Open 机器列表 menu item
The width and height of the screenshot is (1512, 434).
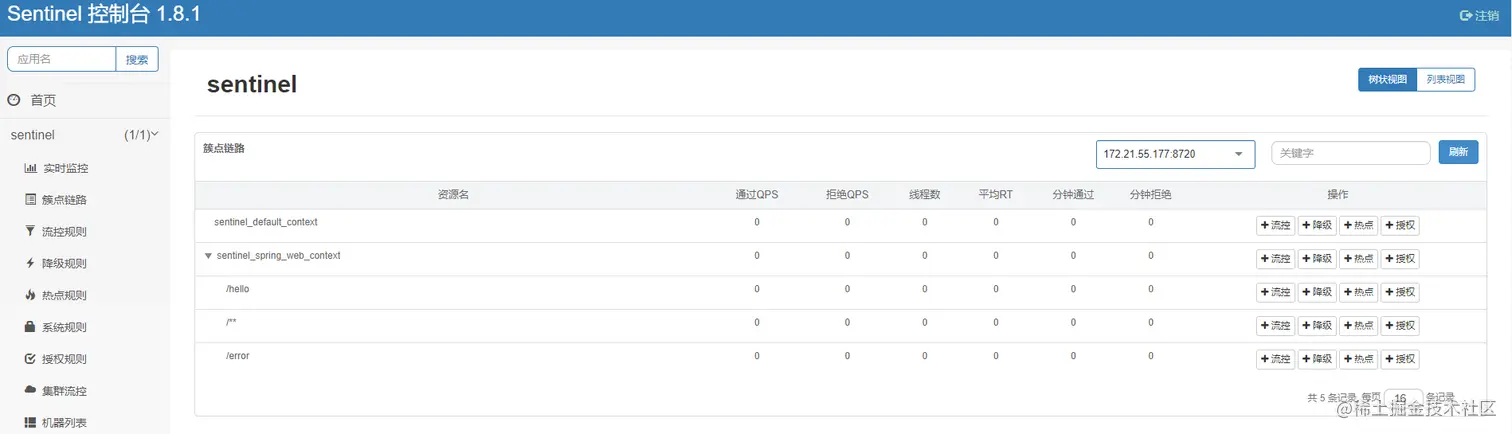tap(64, 423)
